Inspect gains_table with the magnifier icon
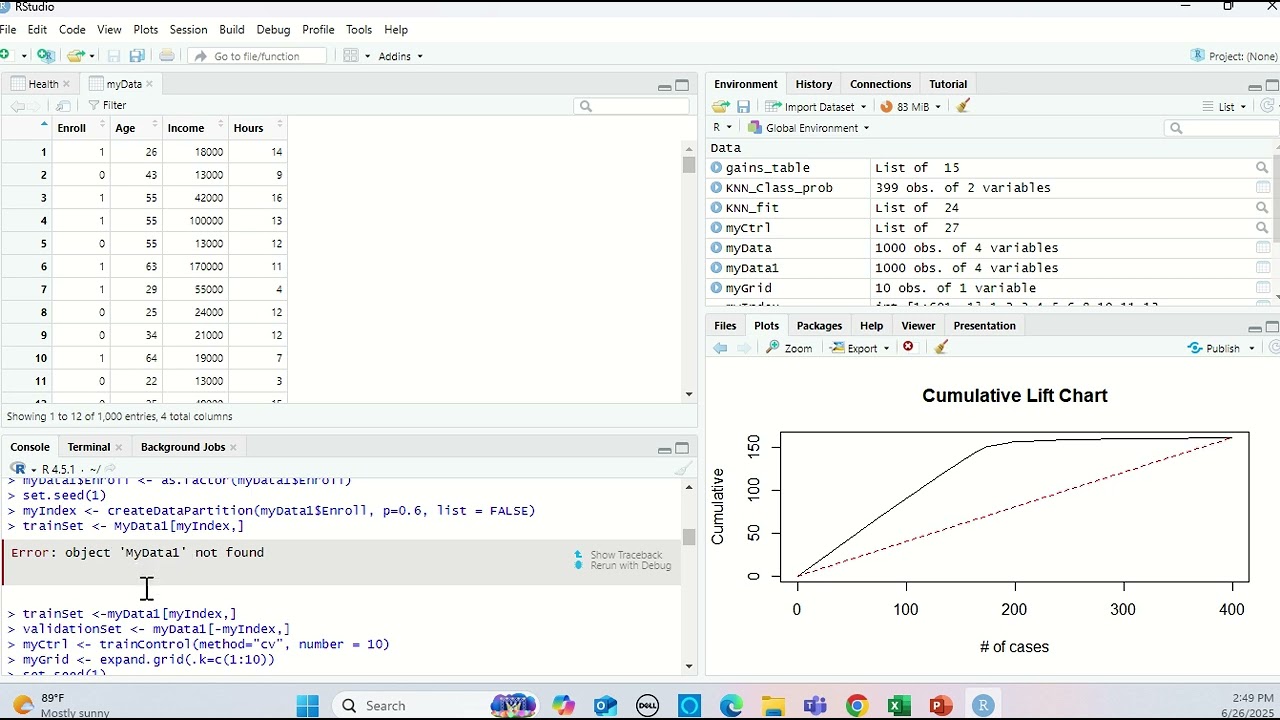 click(x=1262, y=168)
